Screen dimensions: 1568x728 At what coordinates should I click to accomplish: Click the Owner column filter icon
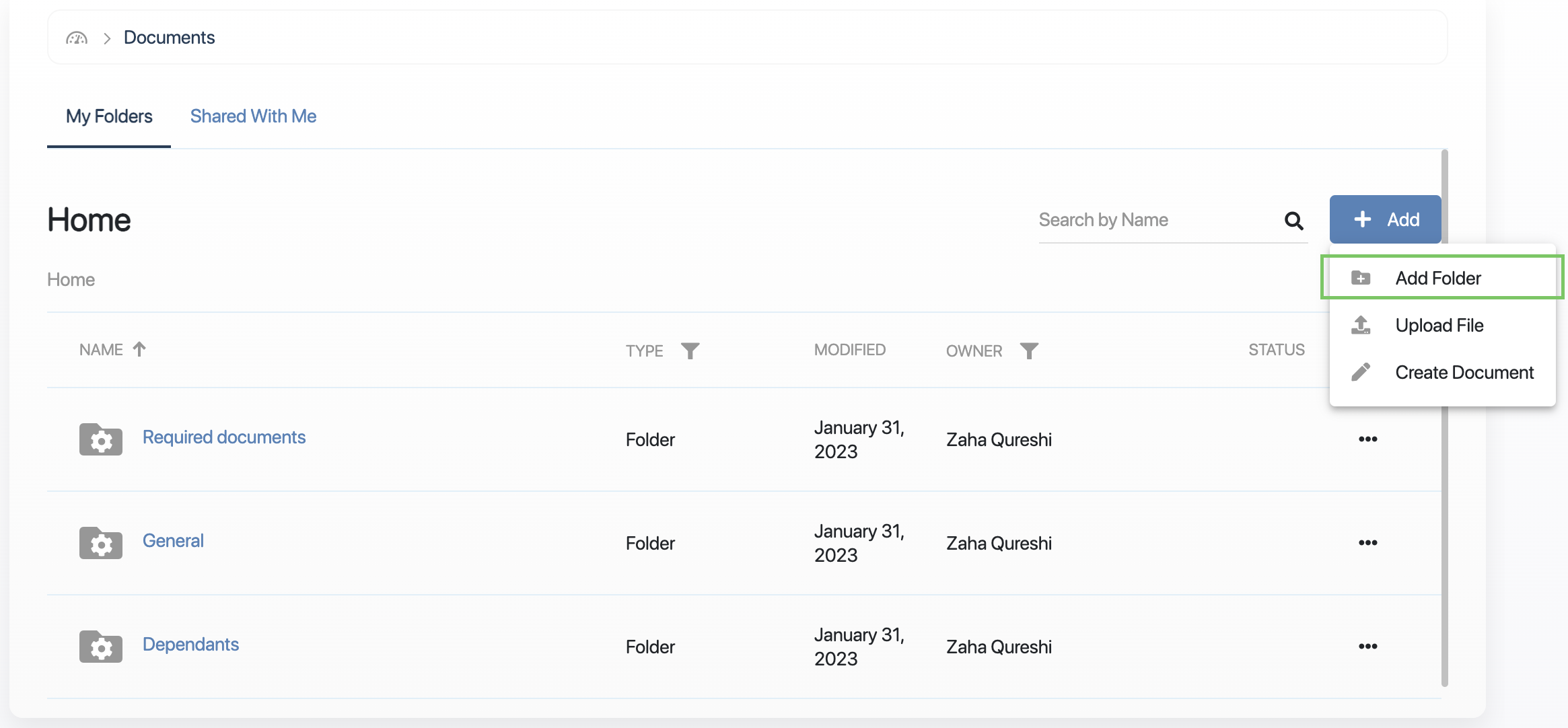coord(1029,351)
